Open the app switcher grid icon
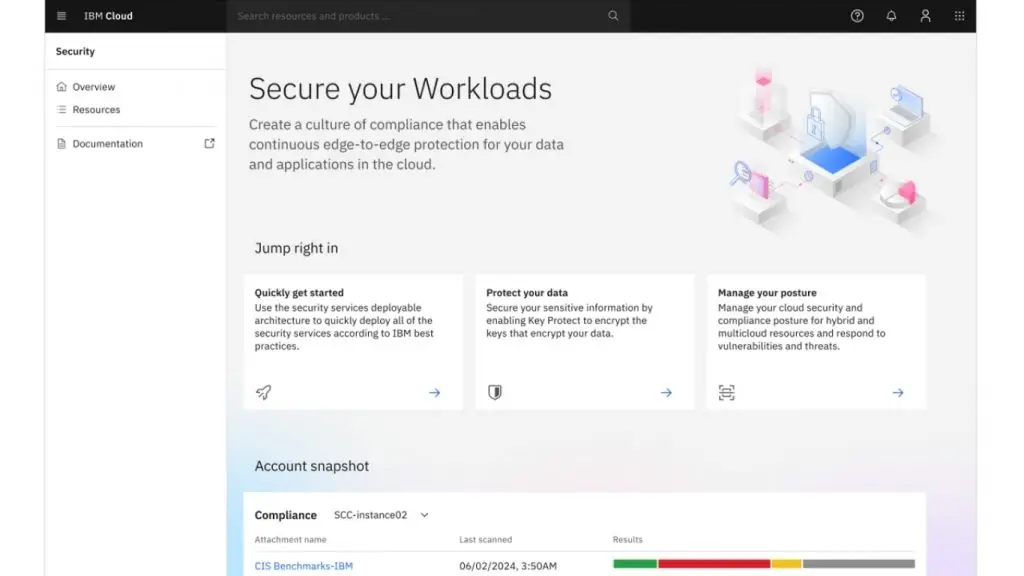Screen dimensions: 1024x576 pyautogui.click(x=959, y=16)
